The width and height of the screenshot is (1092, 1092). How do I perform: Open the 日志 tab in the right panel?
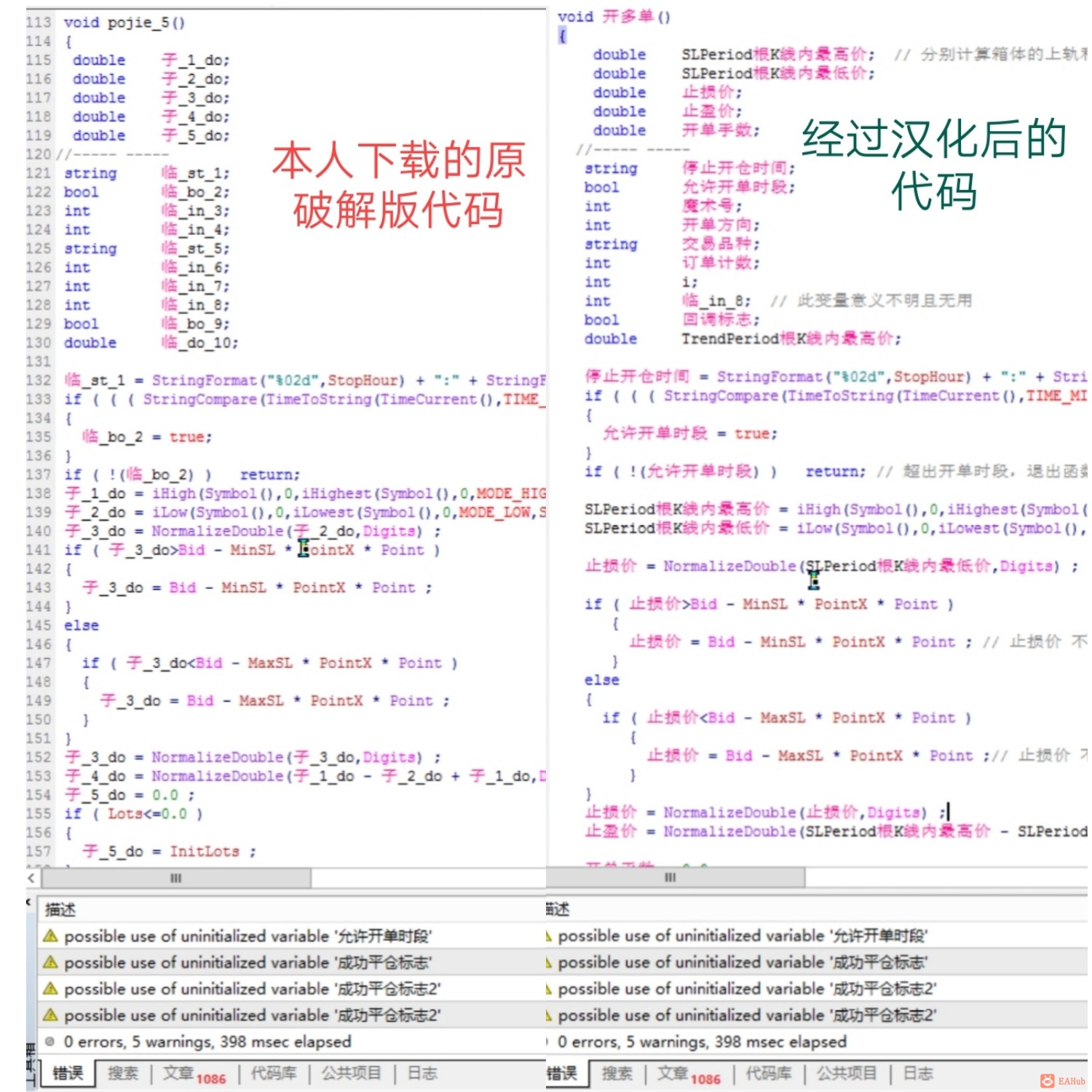pos(918,1073)
